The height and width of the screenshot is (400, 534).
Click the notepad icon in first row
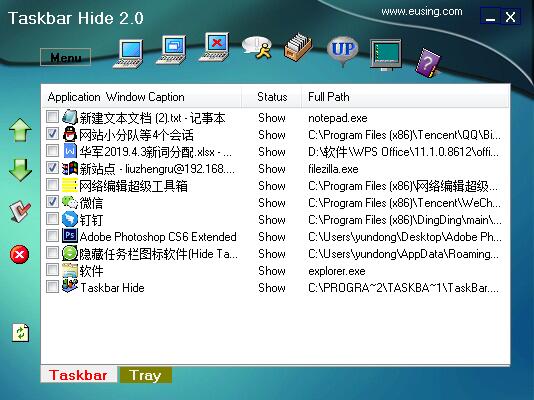point(70,117)
